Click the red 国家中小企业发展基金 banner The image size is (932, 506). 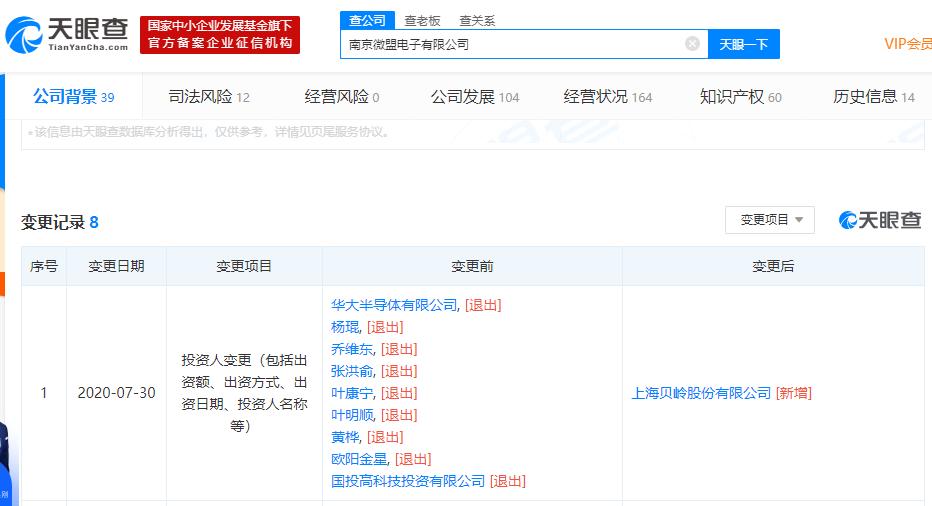click(x=220, y=34)
